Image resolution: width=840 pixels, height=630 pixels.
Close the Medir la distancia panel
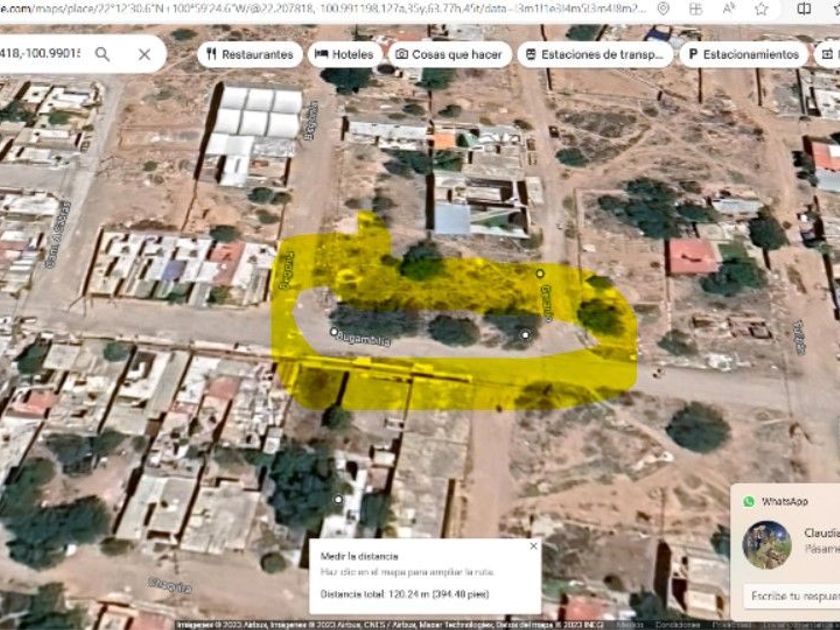533,546
